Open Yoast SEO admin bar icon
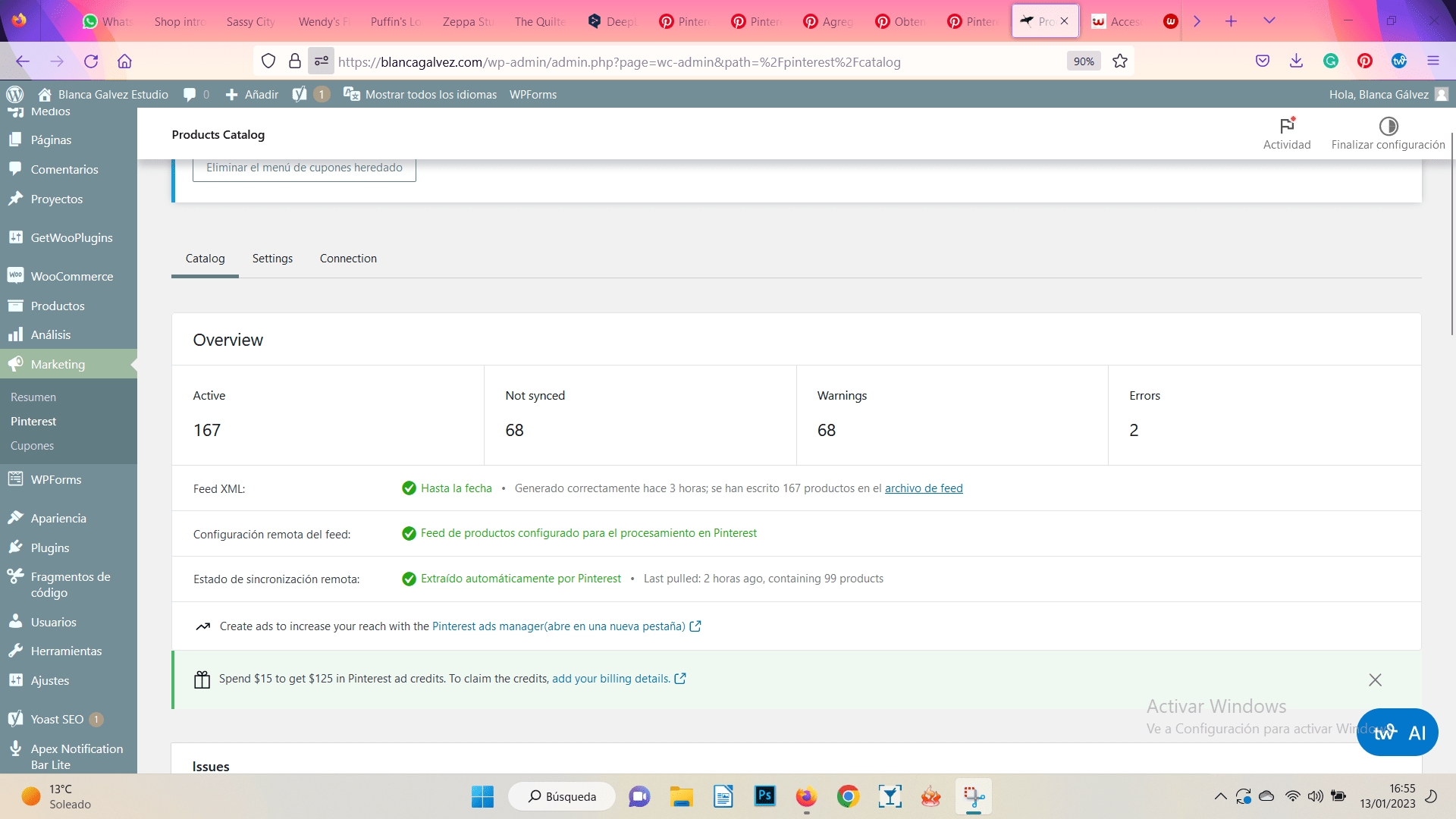 tap(311, 94)
